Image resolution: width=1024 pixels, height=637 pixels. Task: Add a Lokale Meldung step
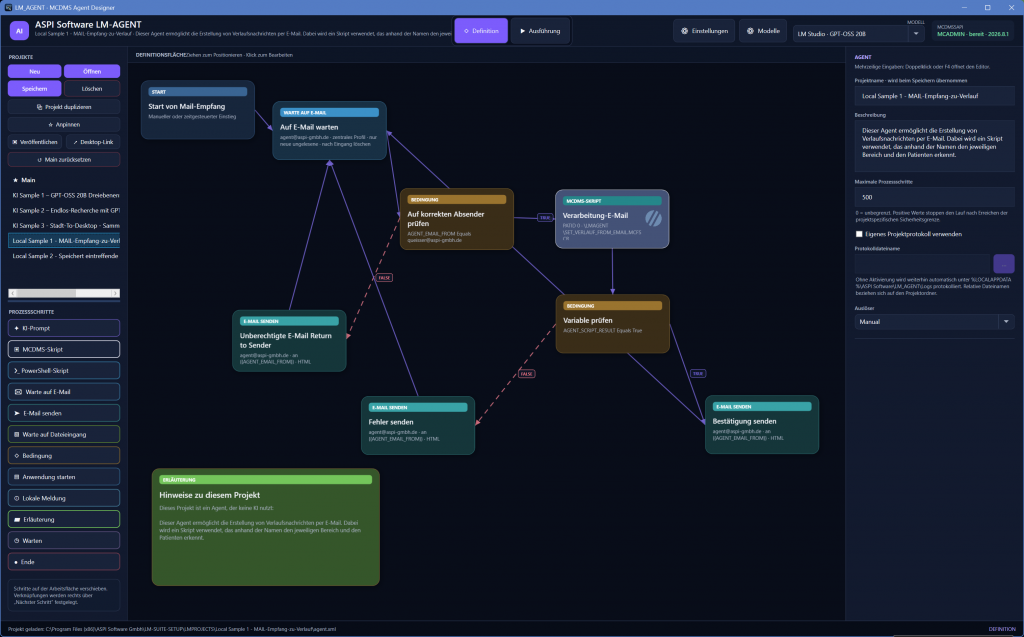pyautogui.click(x=64, y=498)
